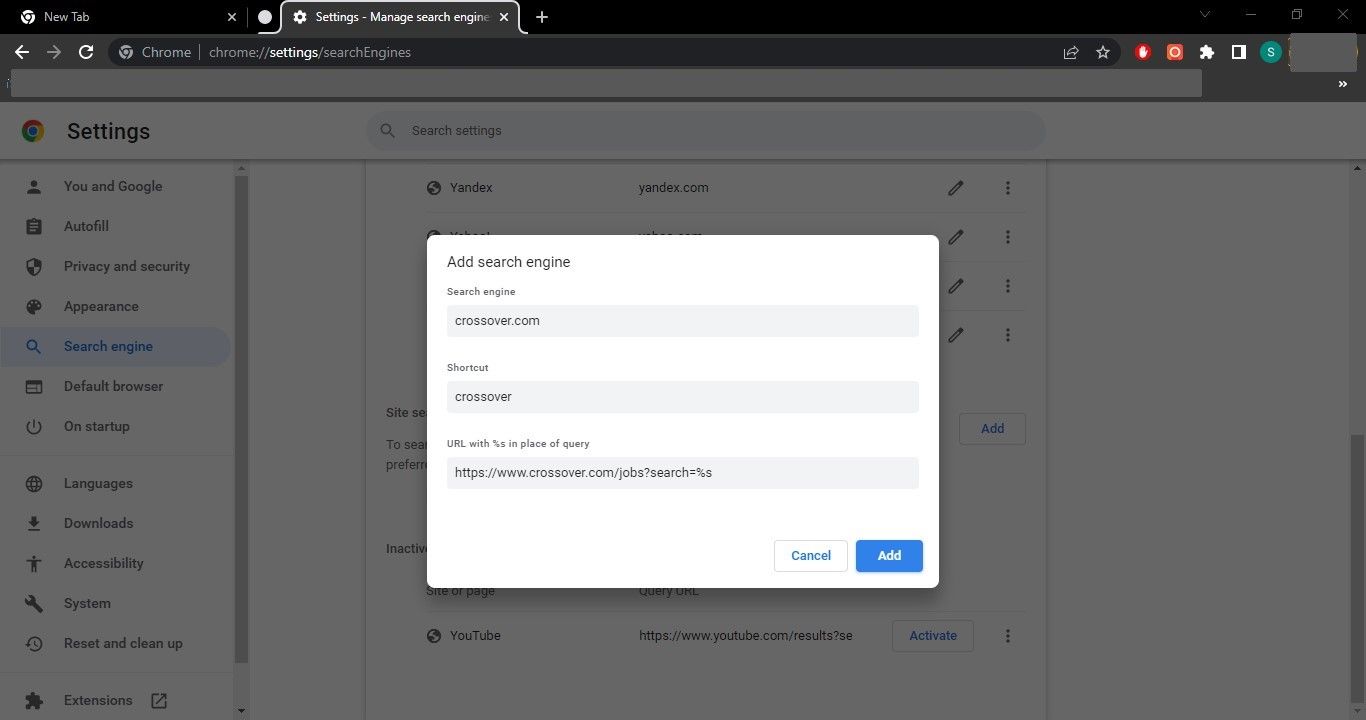Screen dimensions: 1366x720
Task: Close the New Tab tab
Action: click(x=232, y=17)
